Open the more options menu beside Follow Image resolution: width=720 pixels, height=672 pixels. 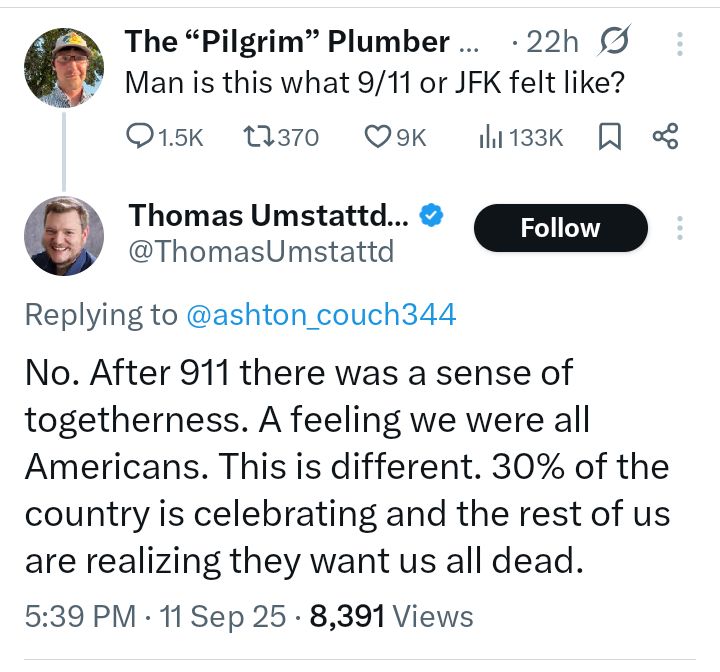[x=680, y=227]
